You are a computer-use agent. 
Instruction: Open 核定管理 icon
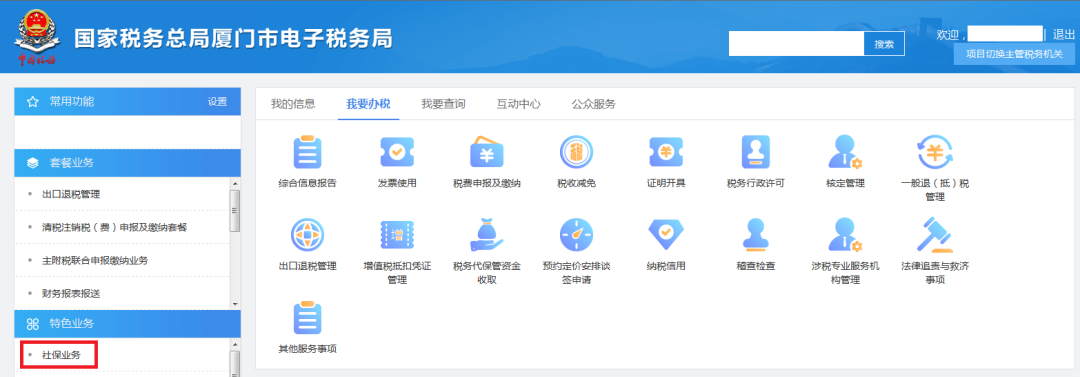pyautogui.click(x=844, y=152)
